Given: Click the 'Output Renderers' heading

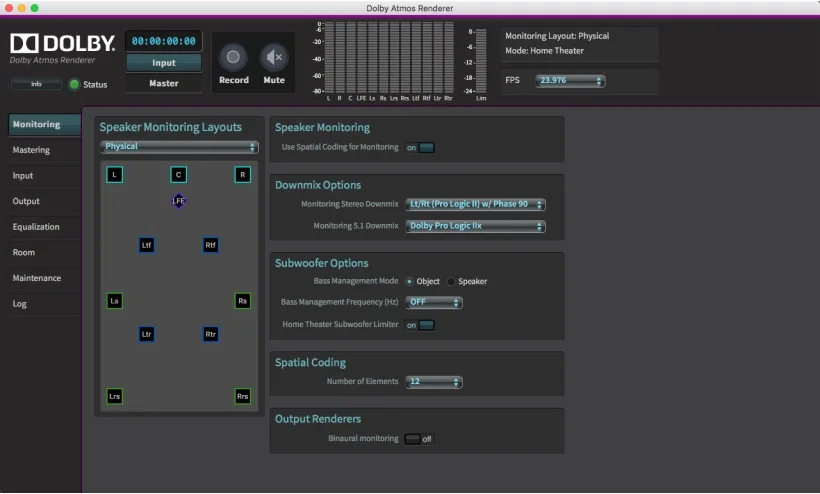Looking at the screenshot, I should point(318,419).
